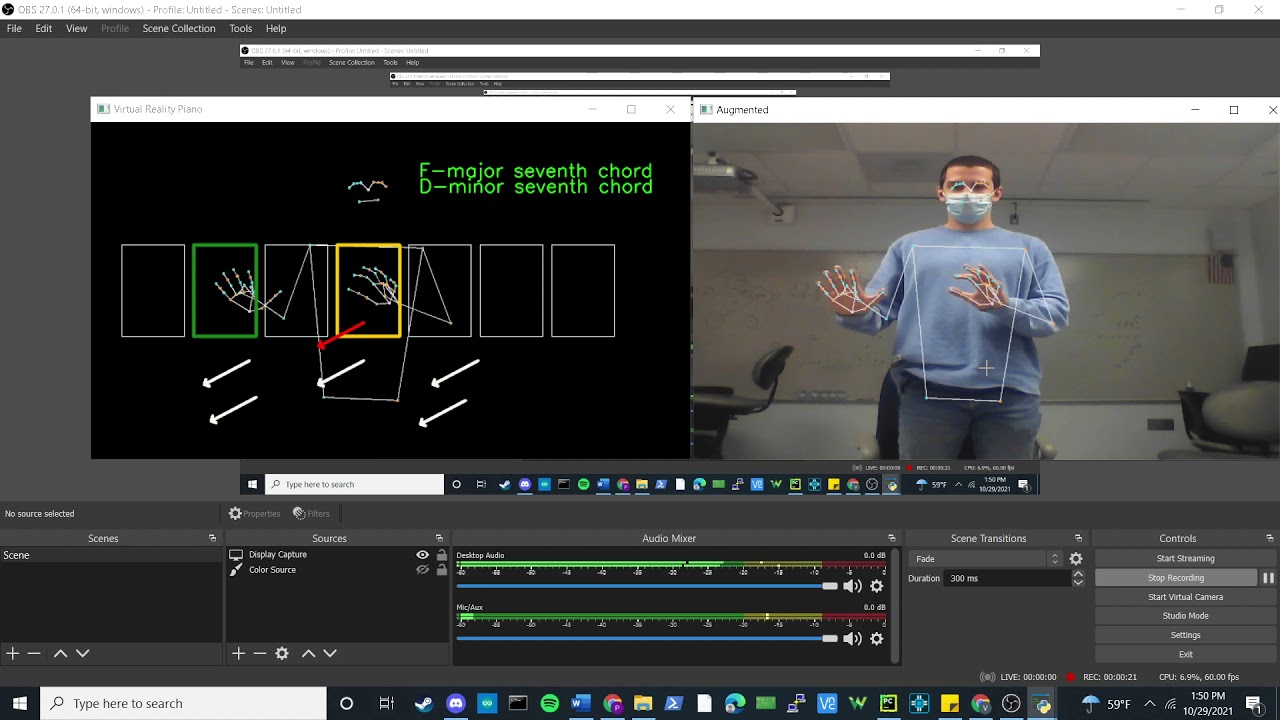The image size is (1280, 720).
Task: Open source properties gear in Sources panel
Action: 282,653
